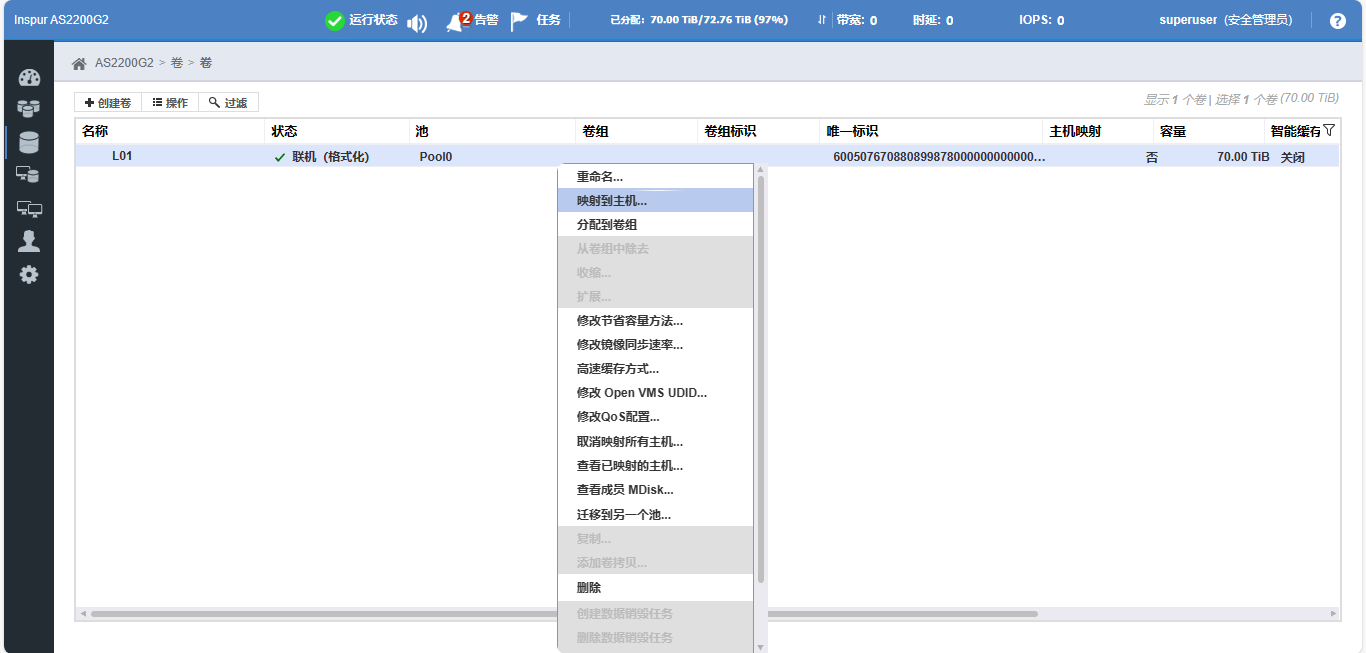1366x653 pixels.
Task: Click the home icon in breadcrumb
Action: pos(79,63)
